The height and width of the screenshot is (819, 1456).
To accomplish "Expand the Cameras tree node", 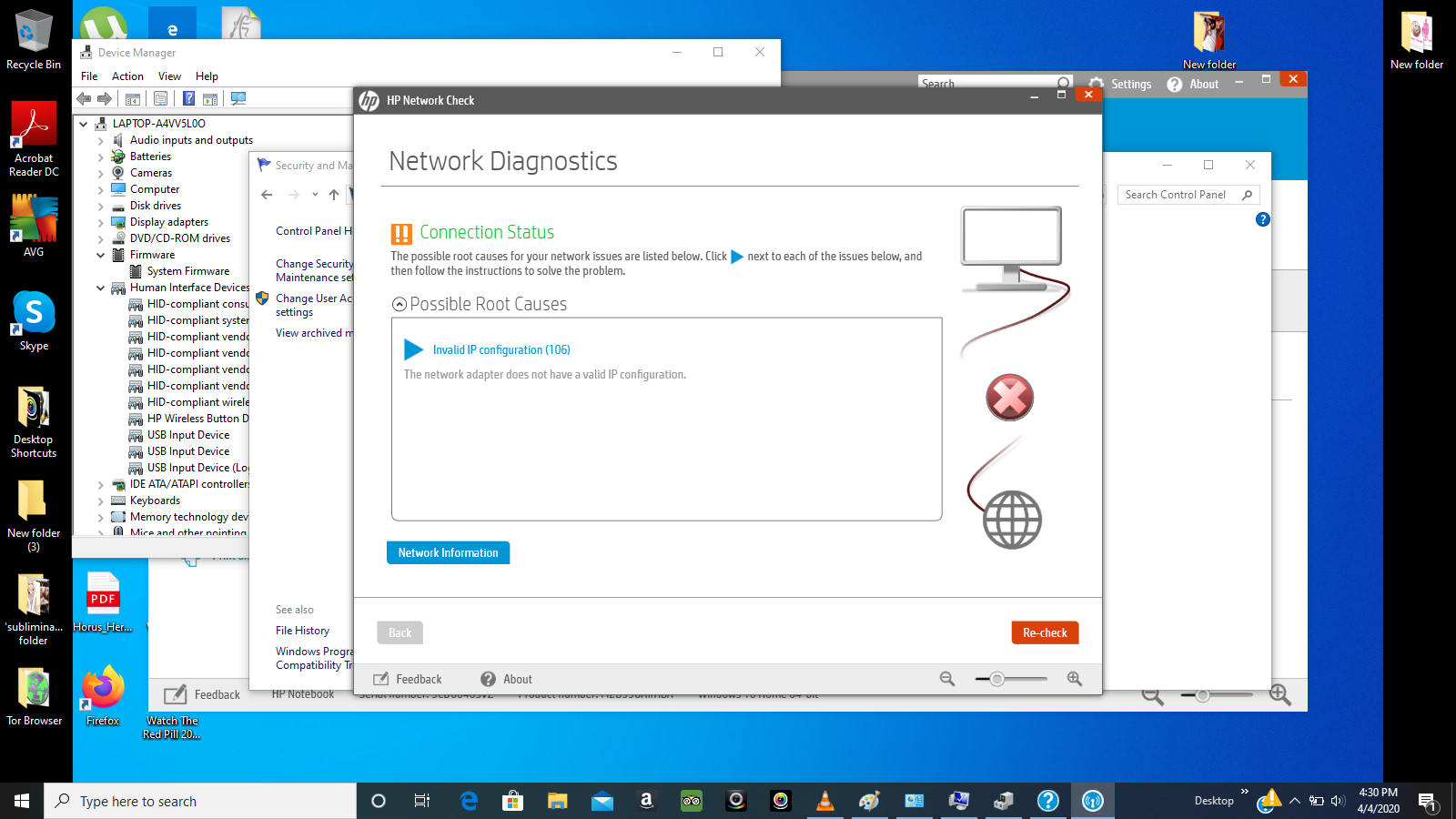I will [101, 174].
